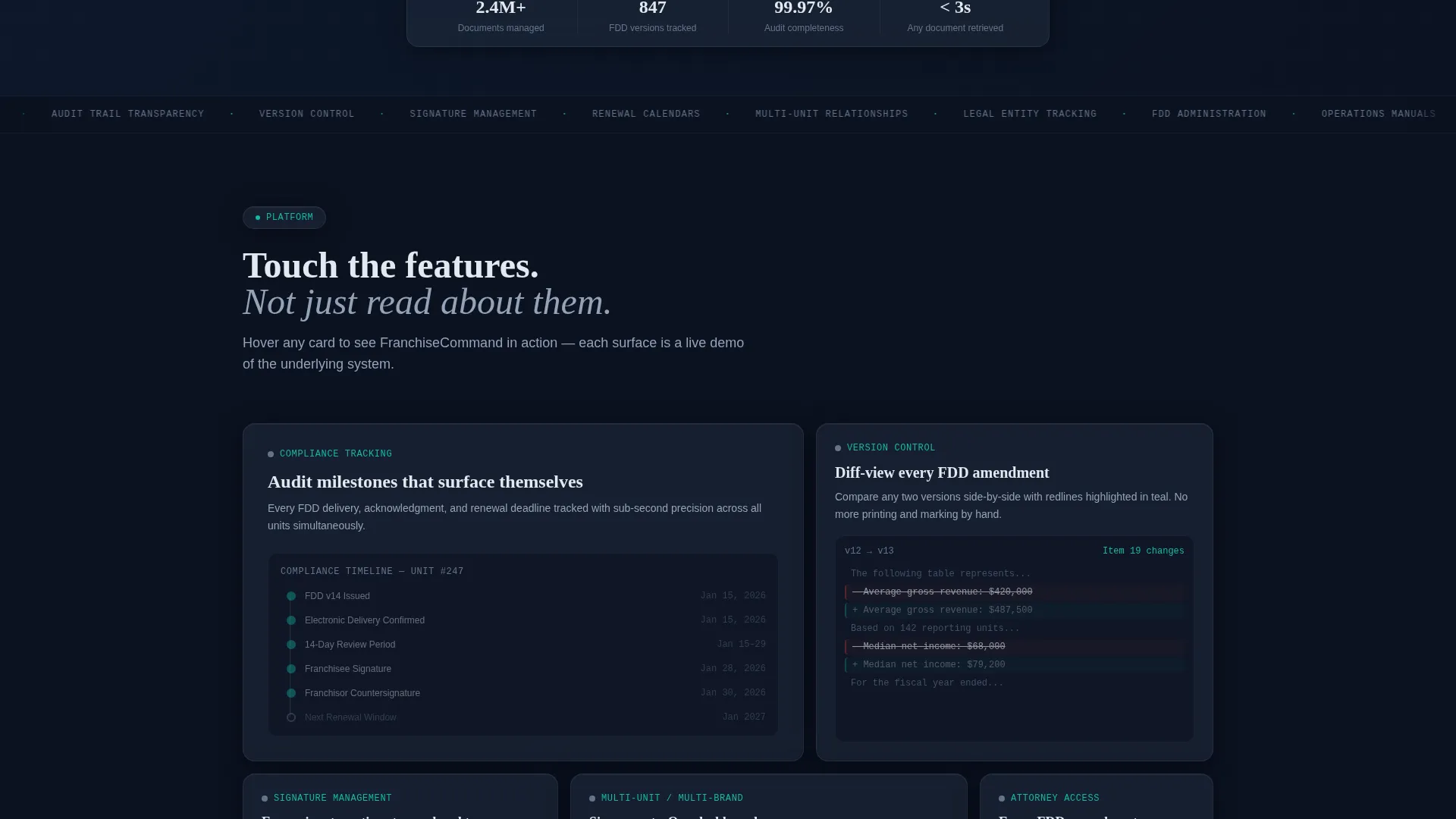Click the 'Not just read about them.' subheading

(427, 303)
